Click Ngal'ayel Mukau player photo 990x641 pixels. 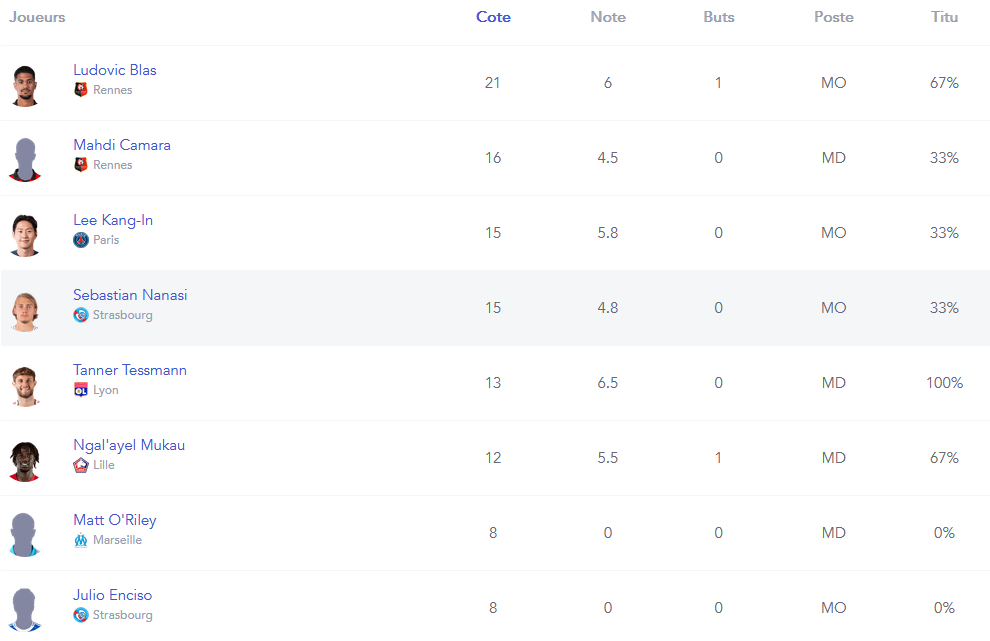click(x=25, y=459)
